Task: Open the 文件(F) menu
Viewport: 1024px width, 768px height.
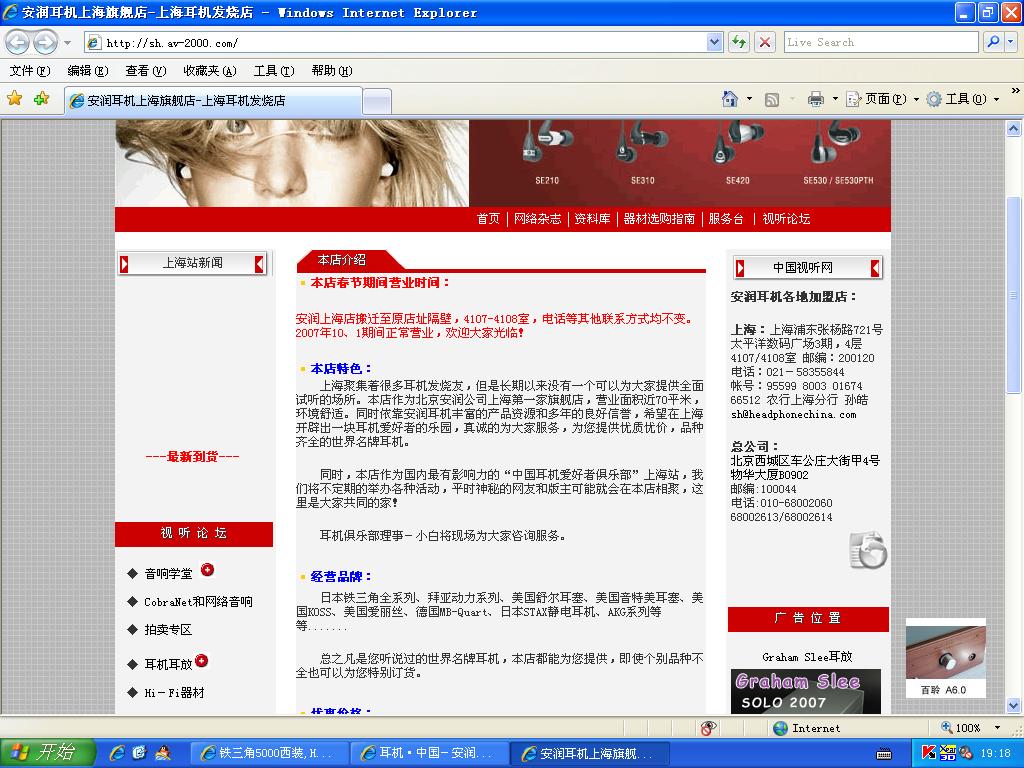Action: pos(30,71)
